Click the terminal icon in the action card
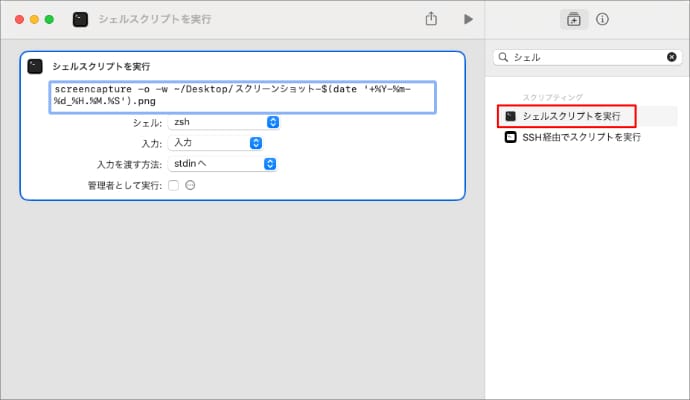Screen dimensions: 690x400 point(35,66)
